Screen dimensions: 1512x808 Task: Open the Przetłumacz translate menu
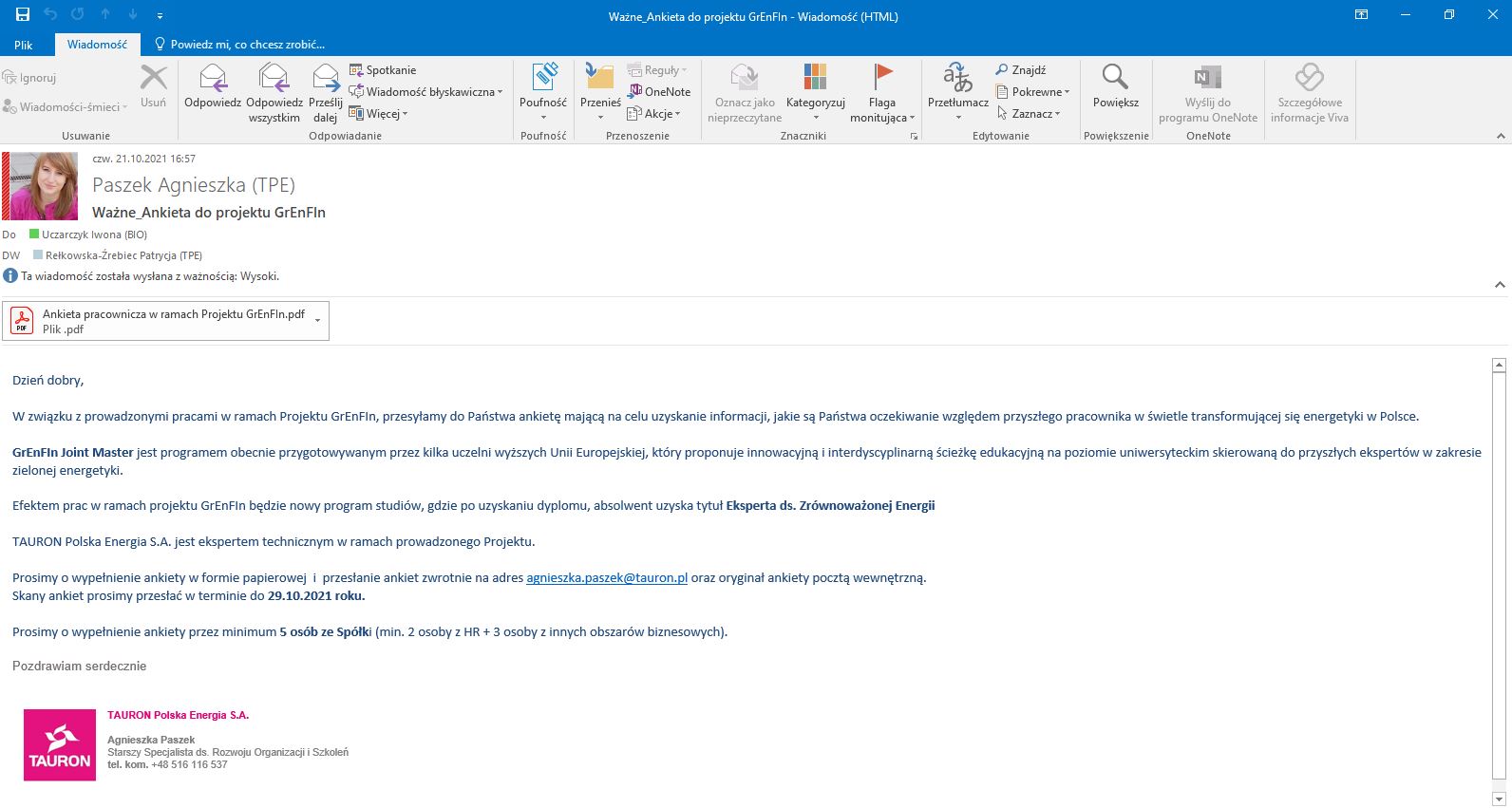[x=957, y=92]
